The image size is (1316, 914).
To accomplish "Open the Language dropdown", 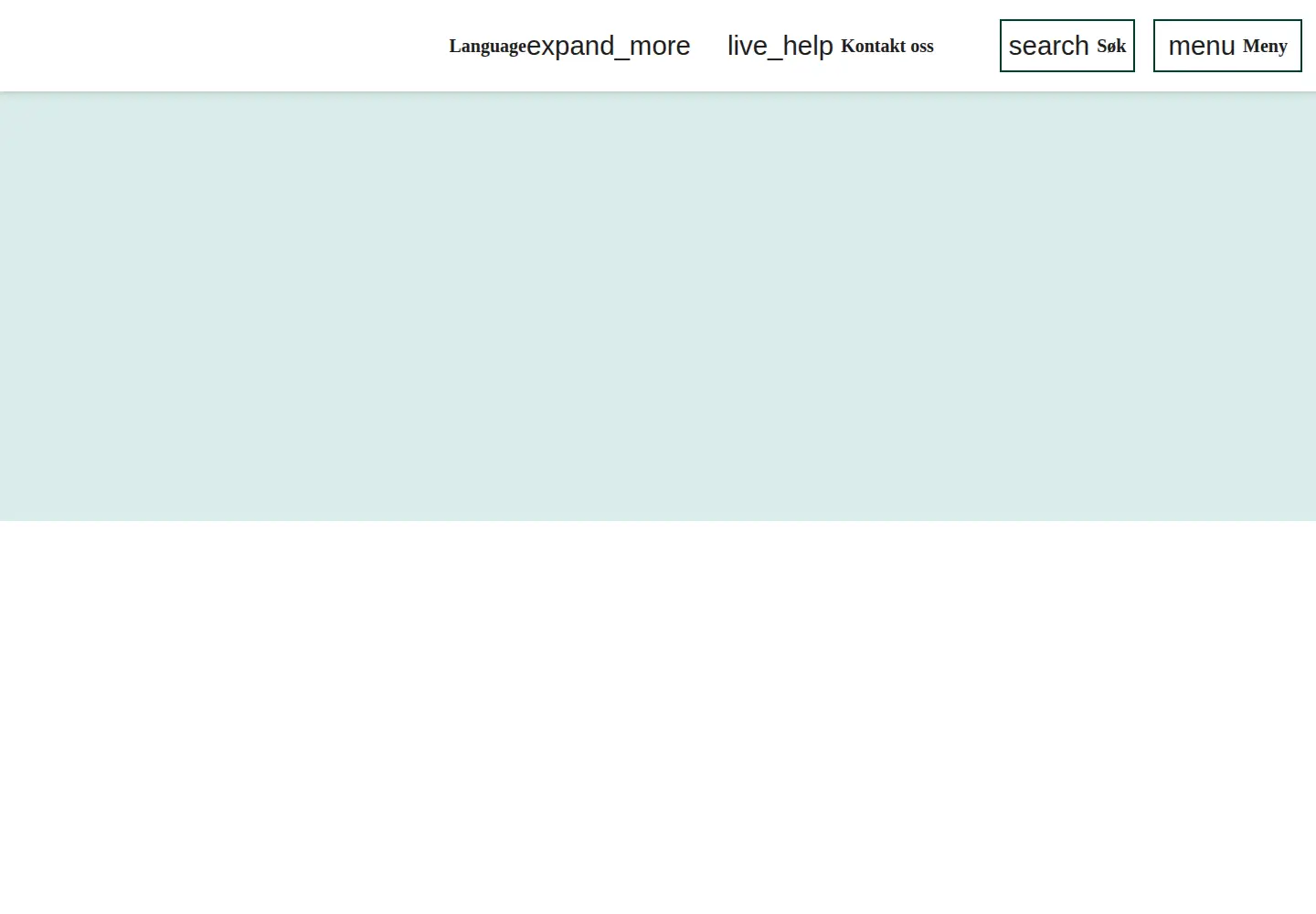I will tap(569, 46).
